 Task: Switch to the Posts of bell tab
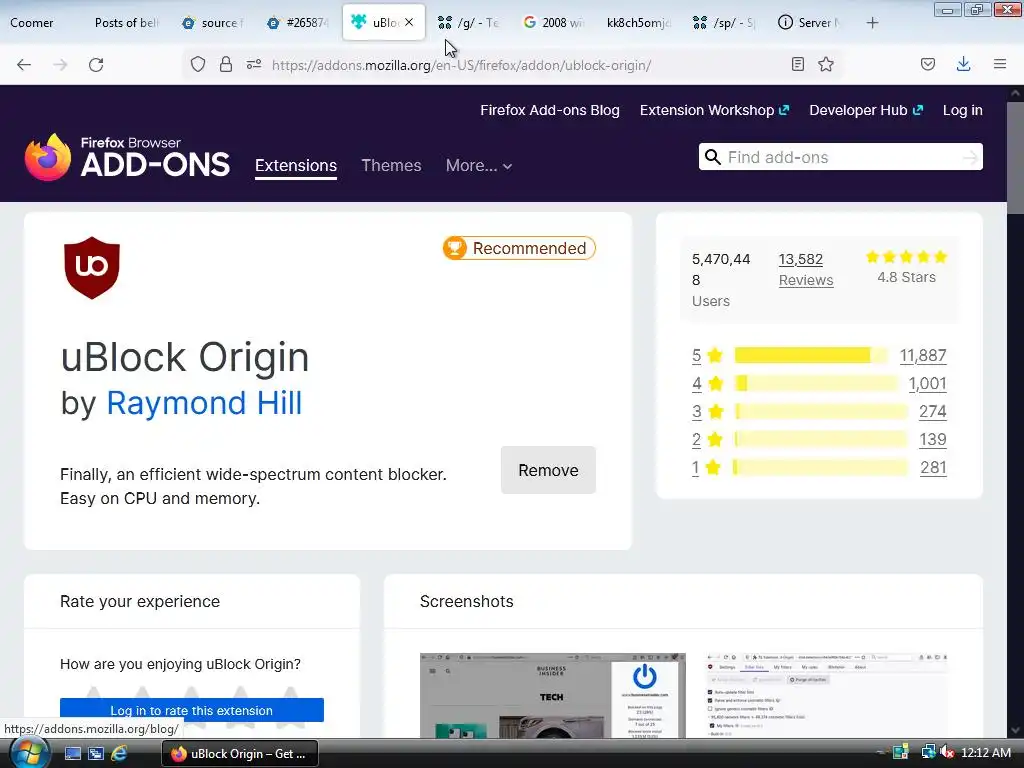point(126,23)
